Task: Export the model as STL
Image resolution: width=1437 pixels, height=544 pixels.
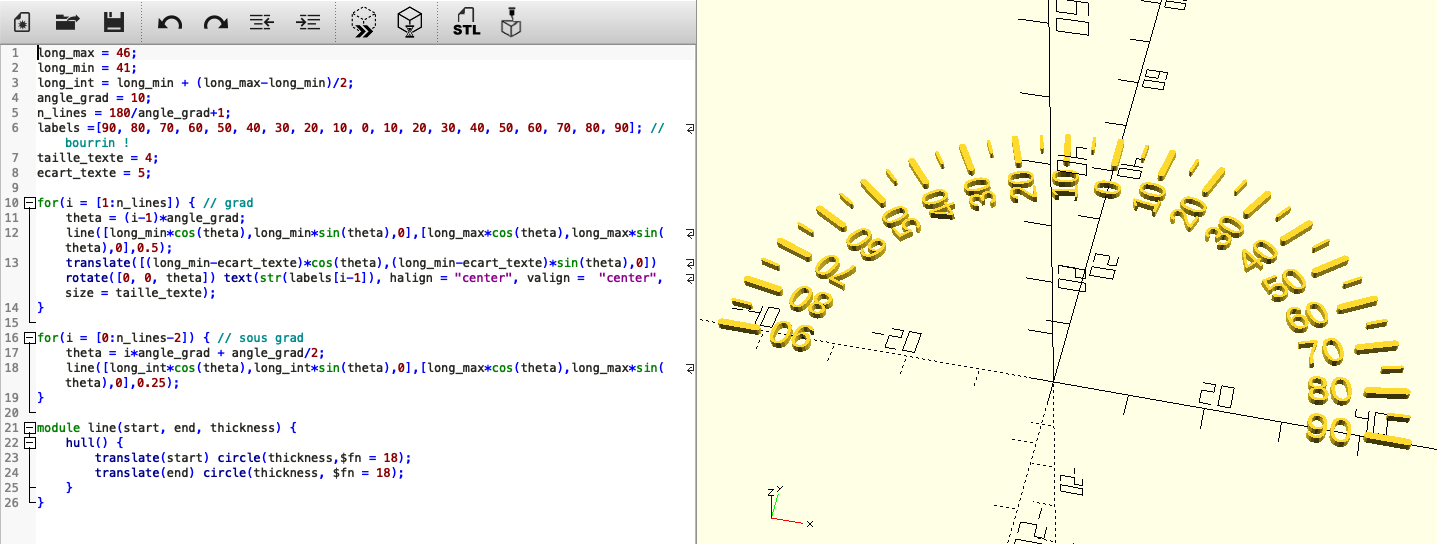Action: pos(466,22)
